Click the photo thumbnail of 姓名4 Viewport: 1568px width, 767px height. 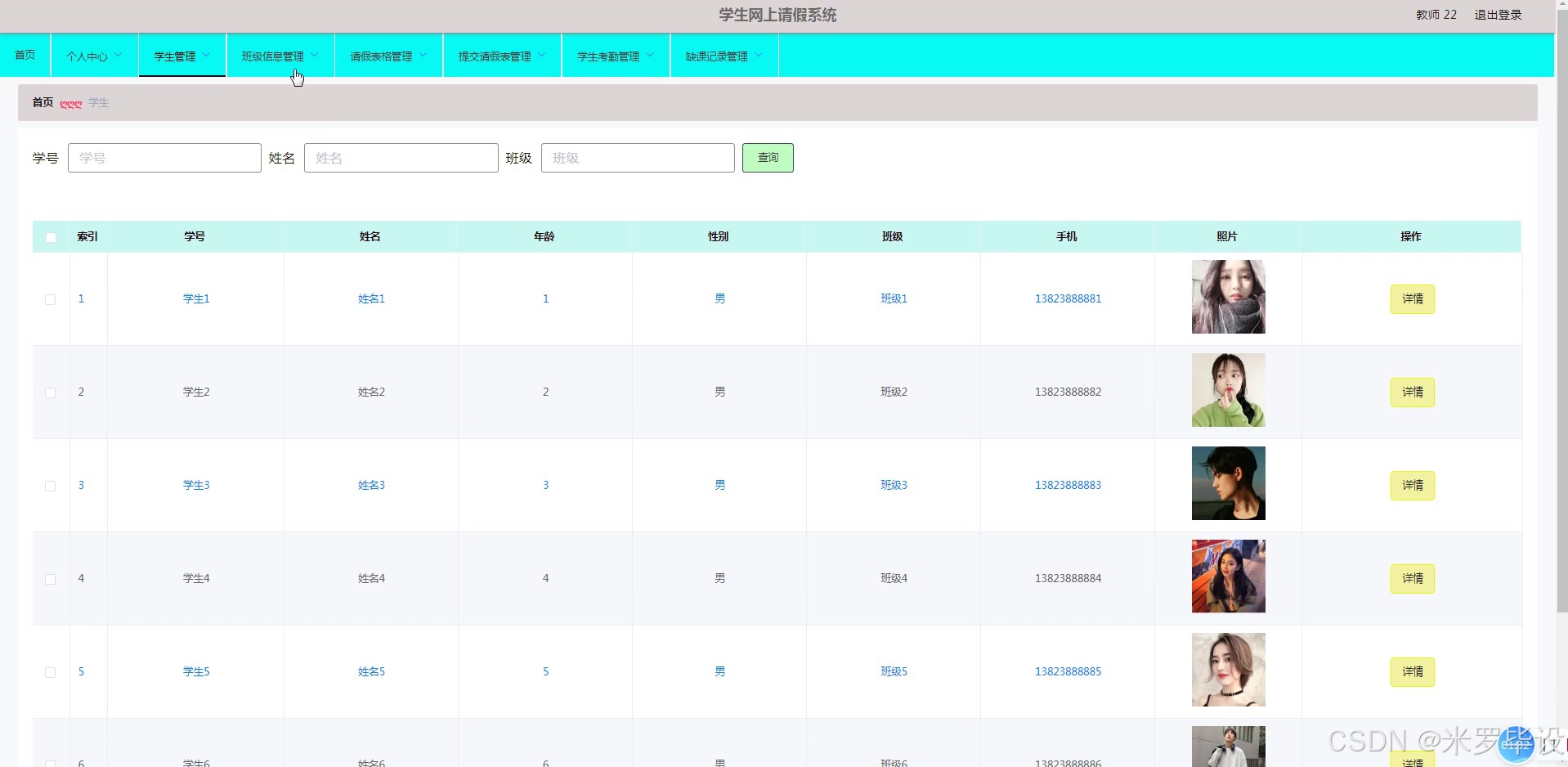click(x=1228, y=576)
